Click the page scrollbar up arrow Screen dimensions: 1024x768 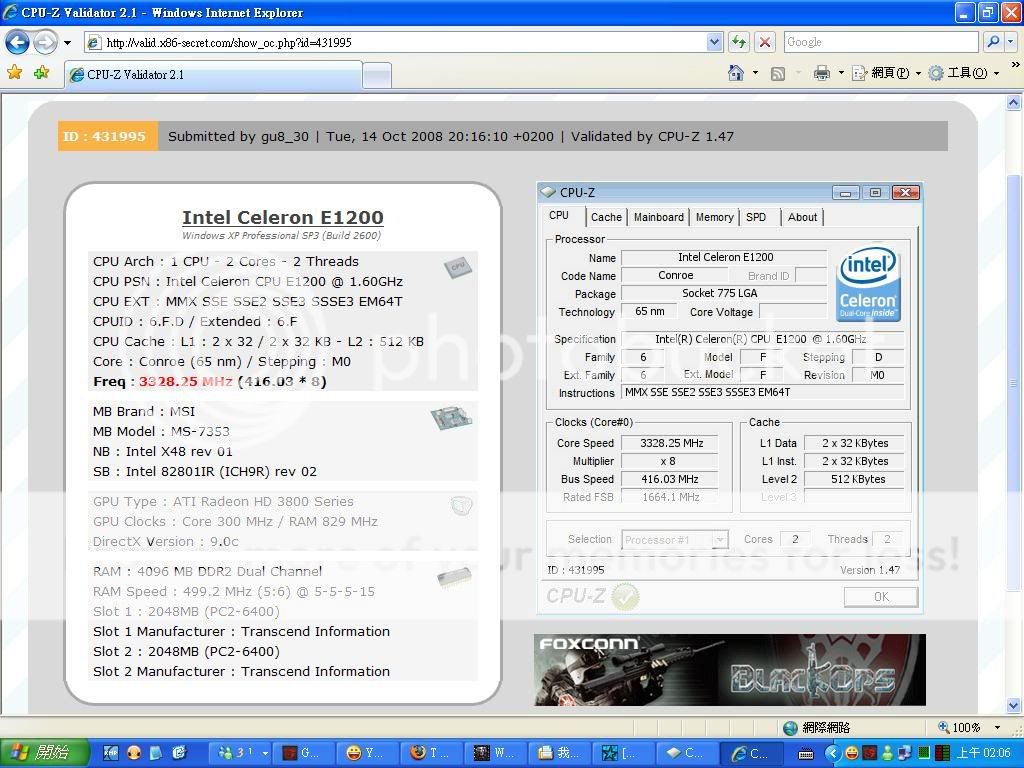1014,103
